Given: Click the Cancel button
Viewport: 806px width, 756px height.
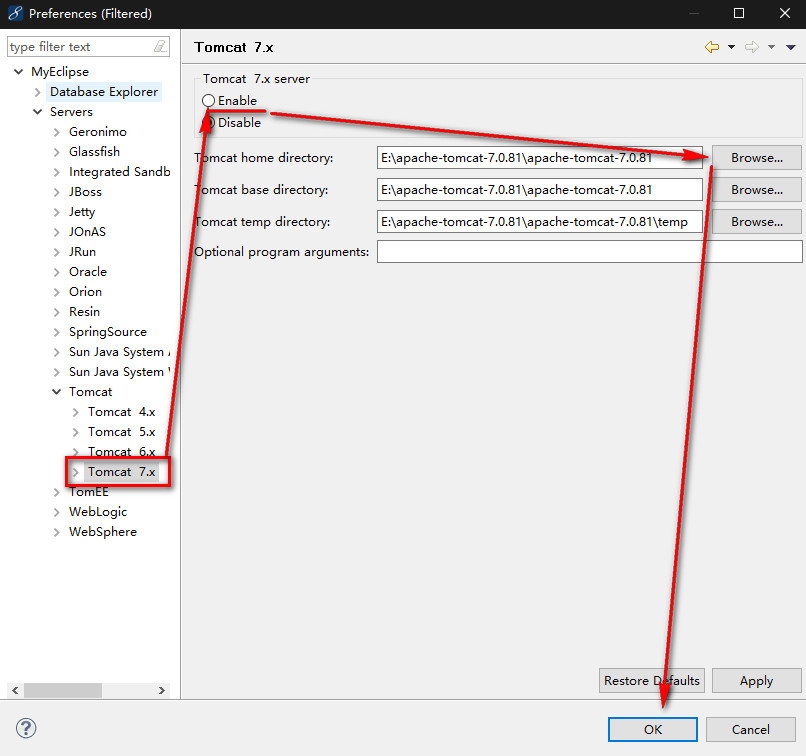Looking at the screenshot, I should tap(750, 729).
